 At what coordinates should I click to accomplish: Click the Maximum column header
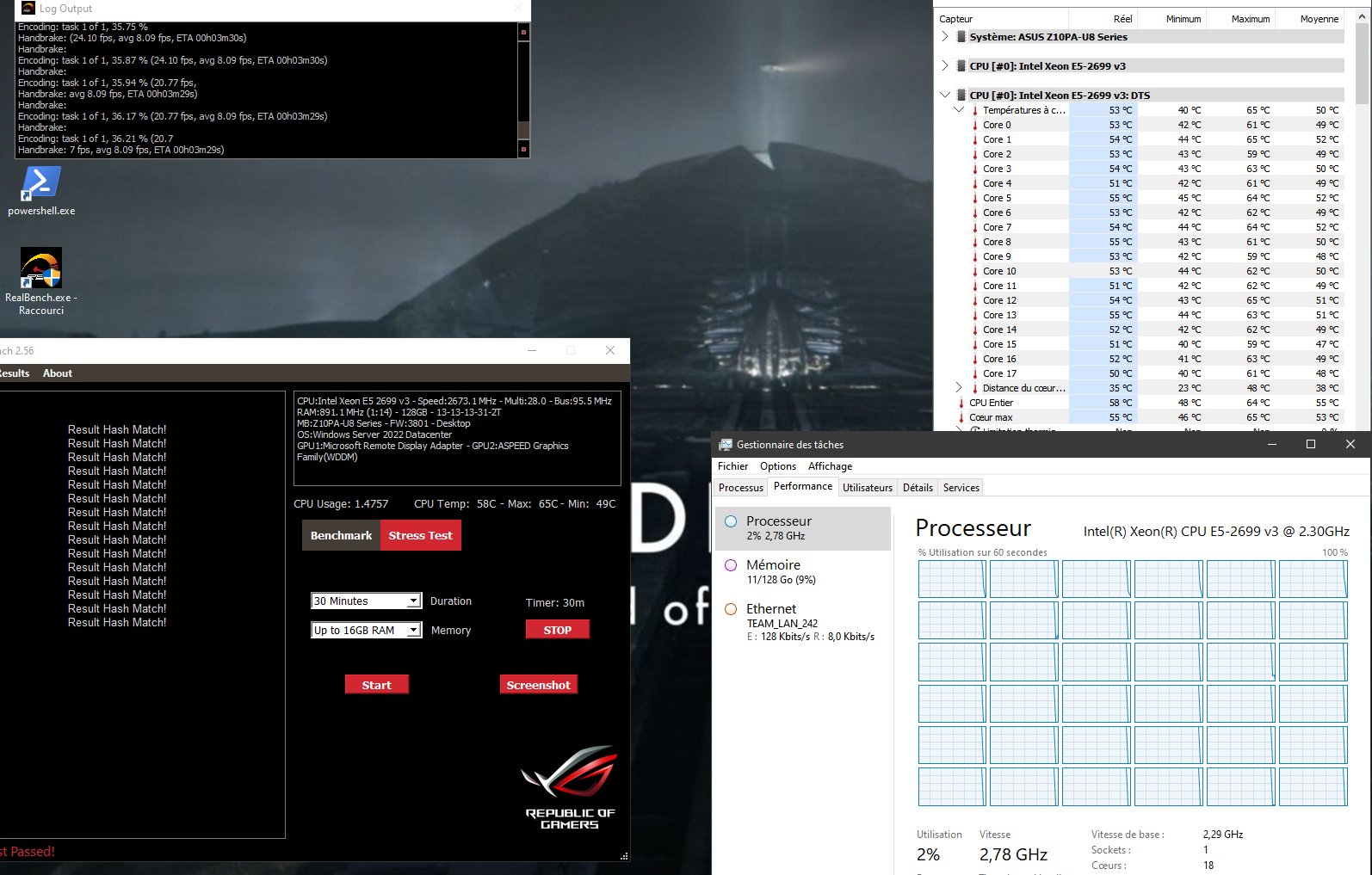1240,19
